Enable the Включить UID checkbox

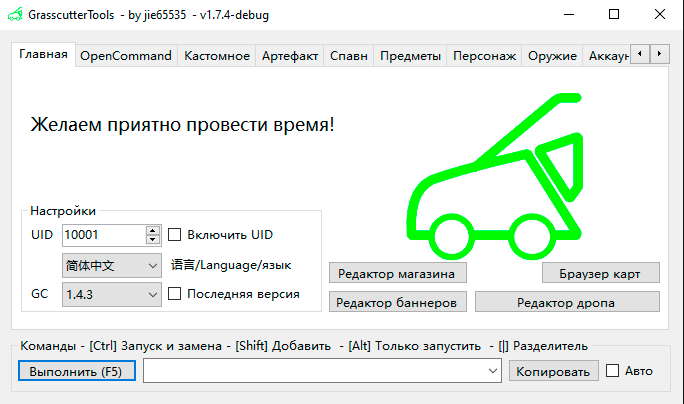coord(175,235)
